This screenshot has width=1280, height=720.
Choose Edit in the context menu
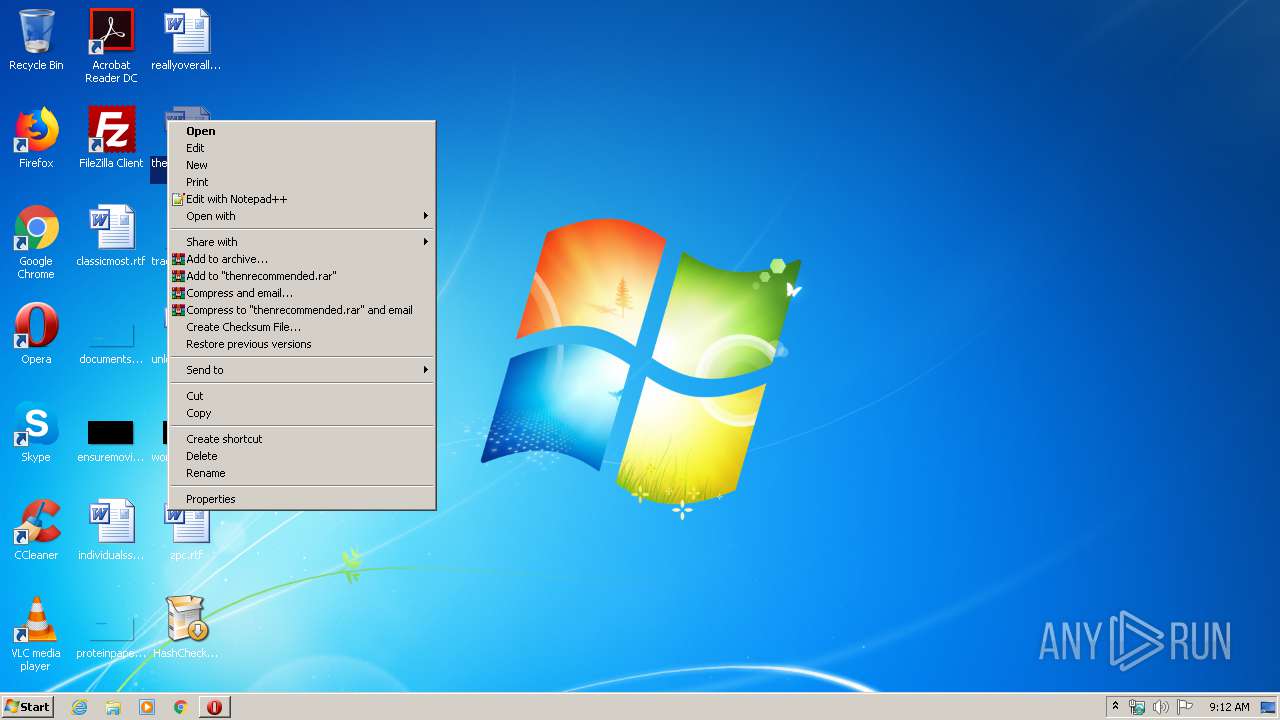[302, 148]
